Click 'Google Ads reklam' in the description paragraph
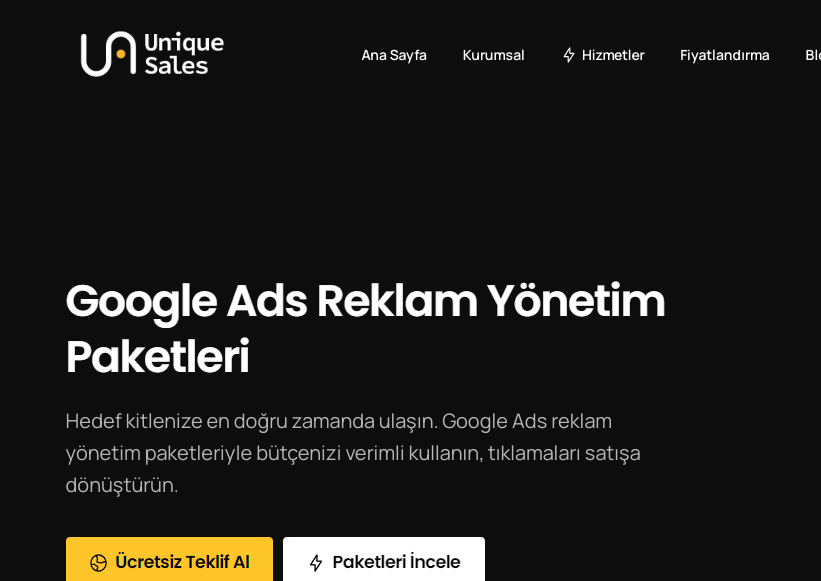 pyautogui.click(x=526, y=421)
